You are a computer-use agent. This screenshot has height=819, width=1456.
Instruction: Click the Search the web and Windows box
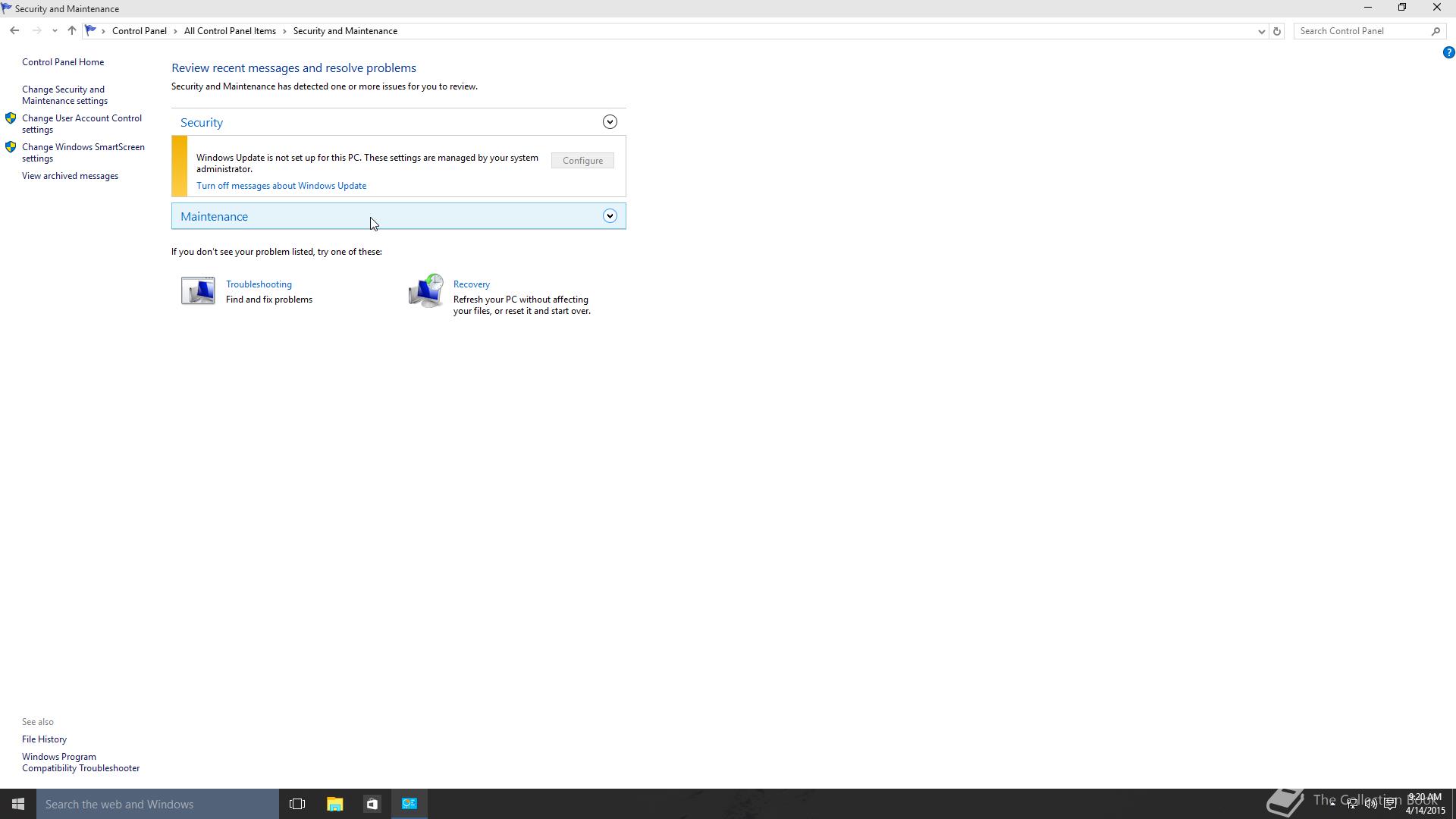pos(158,804)
